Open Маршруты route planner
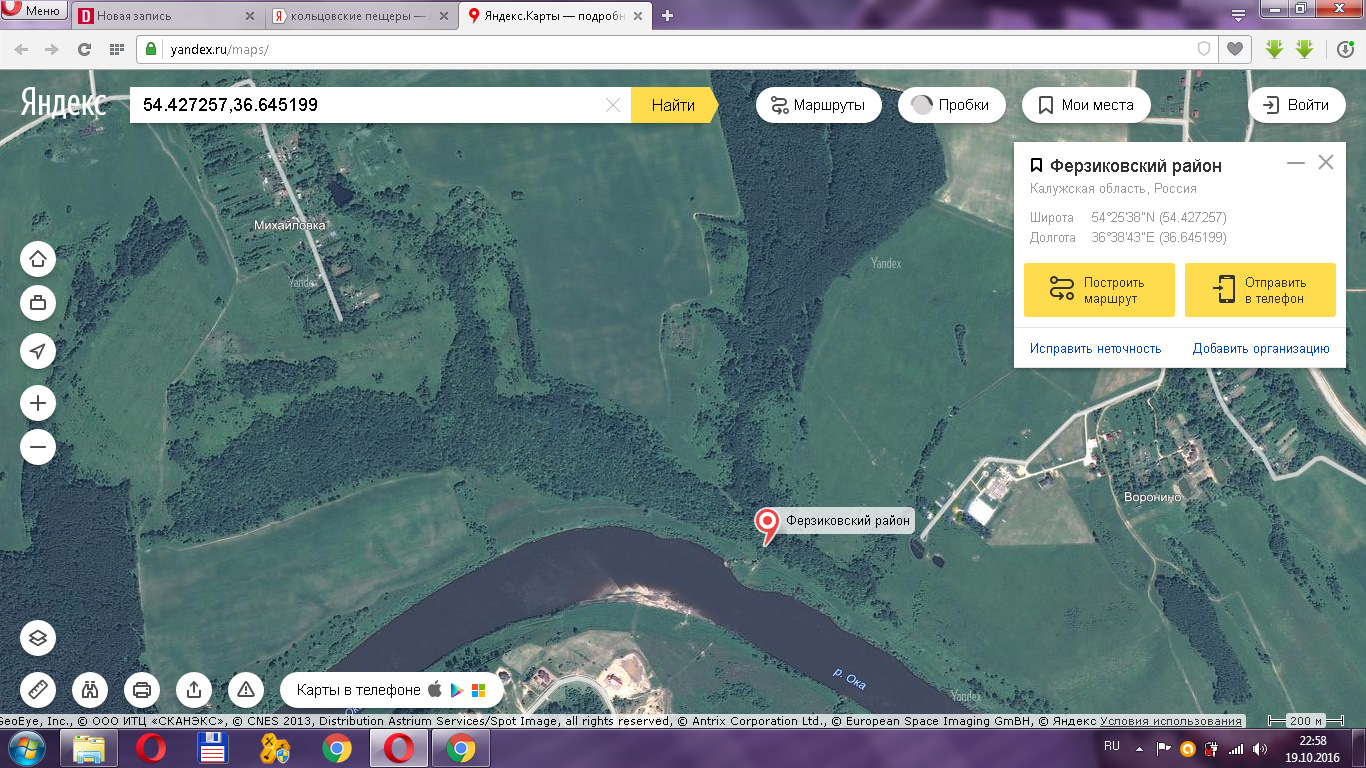 coord(818,105)
